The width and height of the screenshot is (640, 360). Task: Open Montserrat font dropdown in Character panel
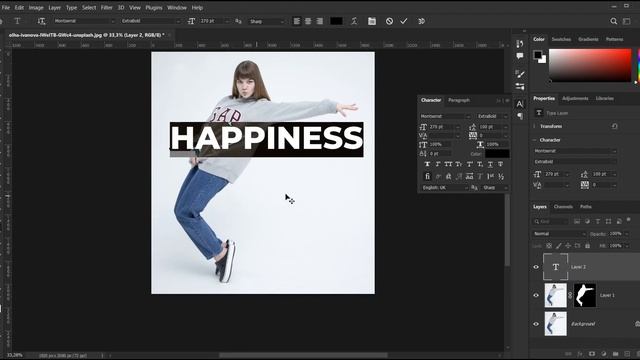coord(445,116)
